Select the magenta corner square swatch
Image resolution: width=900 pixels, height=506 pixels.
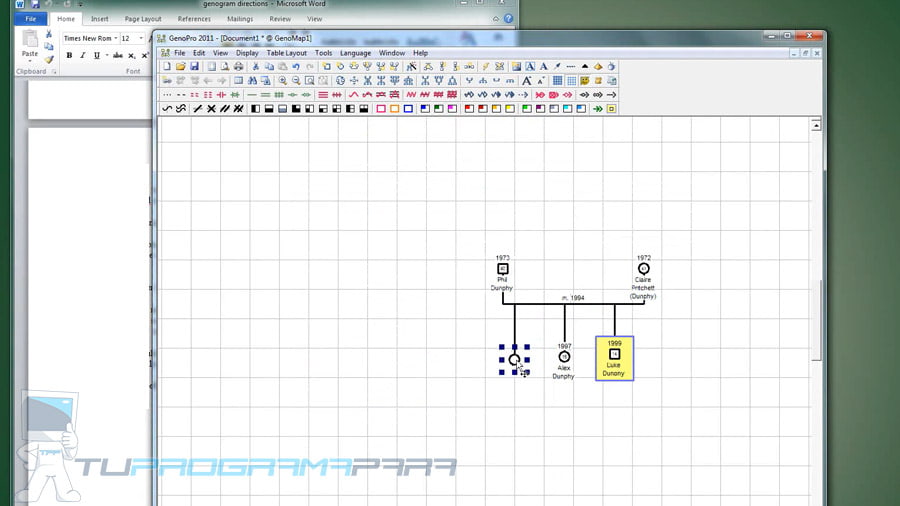click(452, 108)
